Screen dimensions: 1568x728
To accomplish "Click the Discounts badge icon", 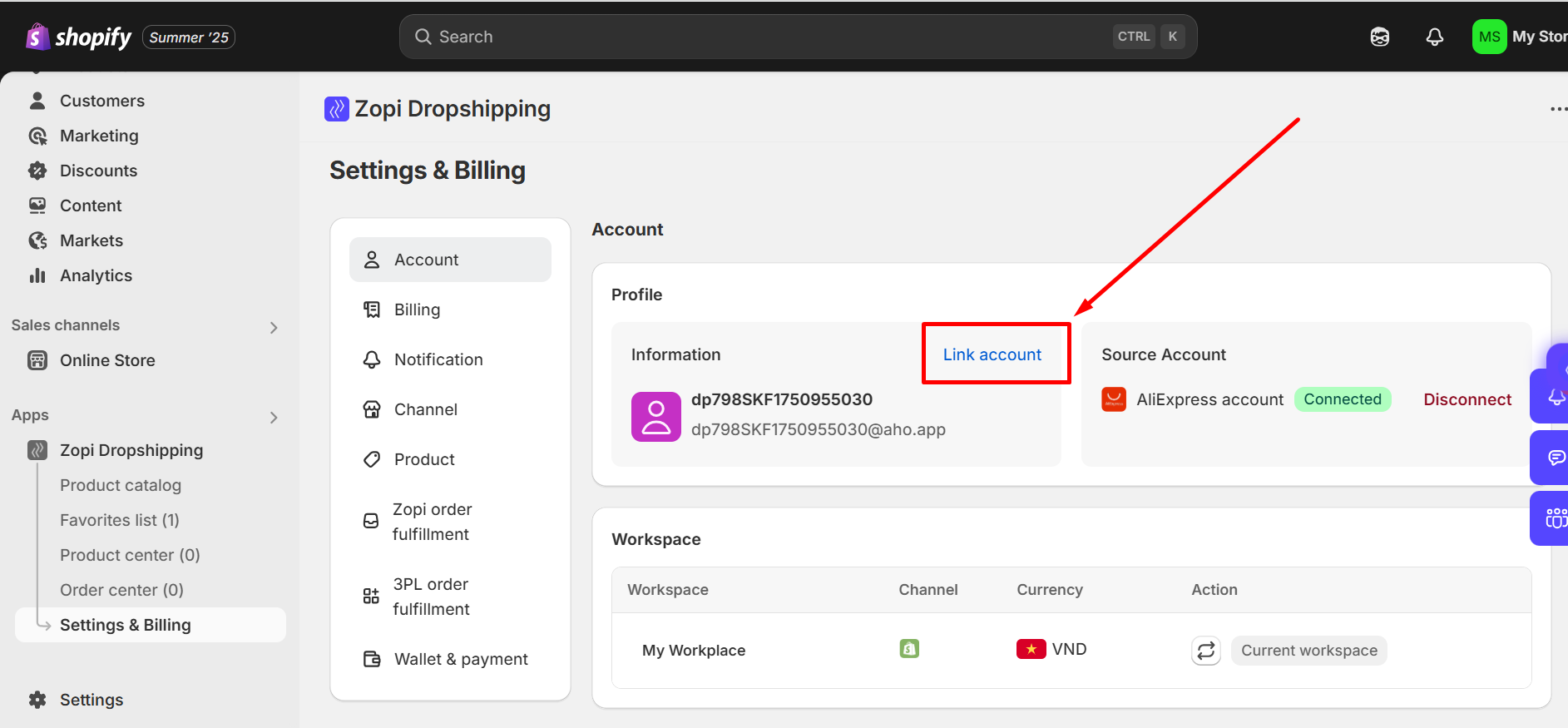I will coord(37,171).
